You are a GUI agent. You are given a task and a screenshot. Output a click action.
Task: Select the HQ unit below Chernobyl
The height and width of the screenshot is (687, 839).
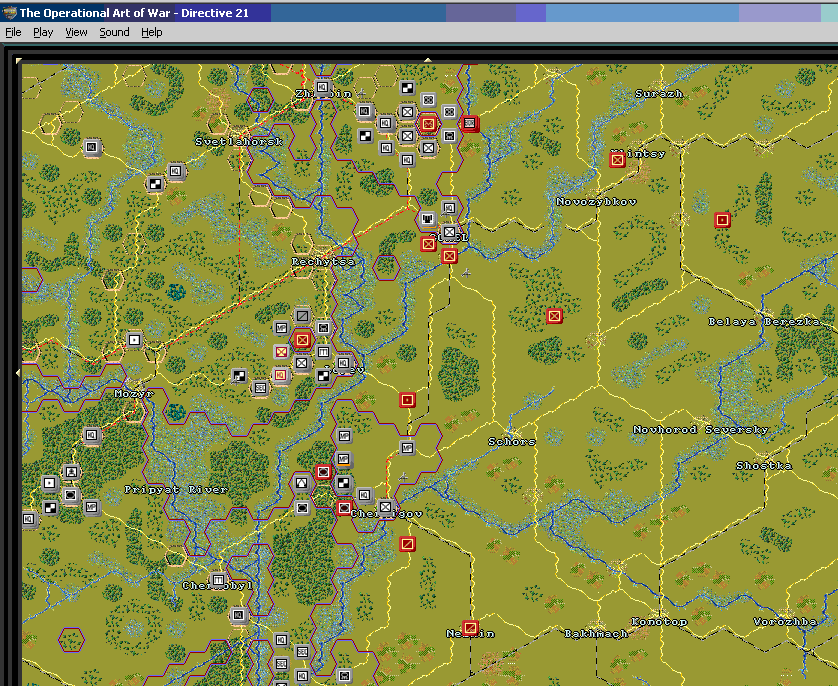tap(239, 615)
